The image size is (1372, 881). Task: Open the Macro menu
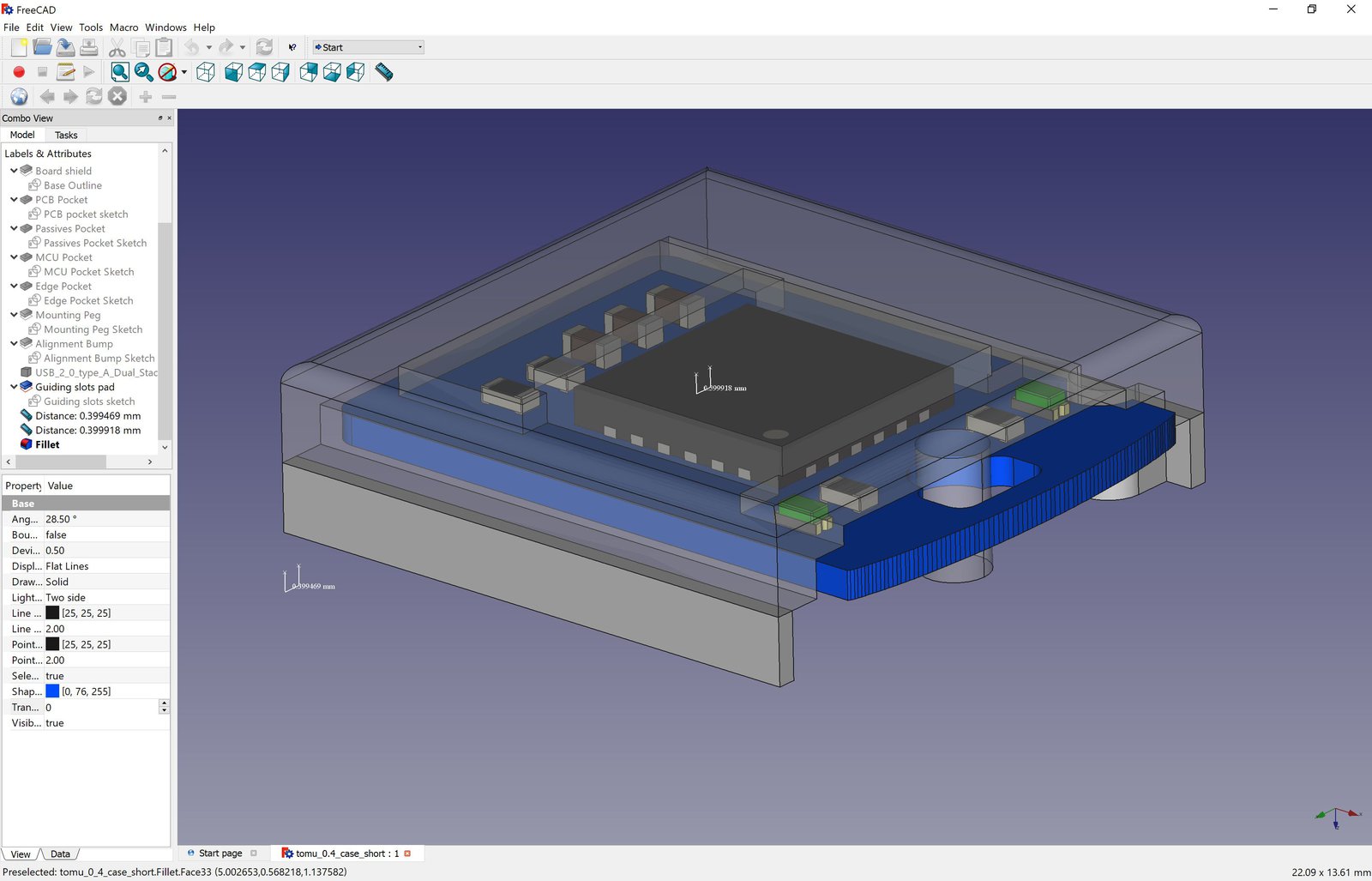(x=123, y=27)
